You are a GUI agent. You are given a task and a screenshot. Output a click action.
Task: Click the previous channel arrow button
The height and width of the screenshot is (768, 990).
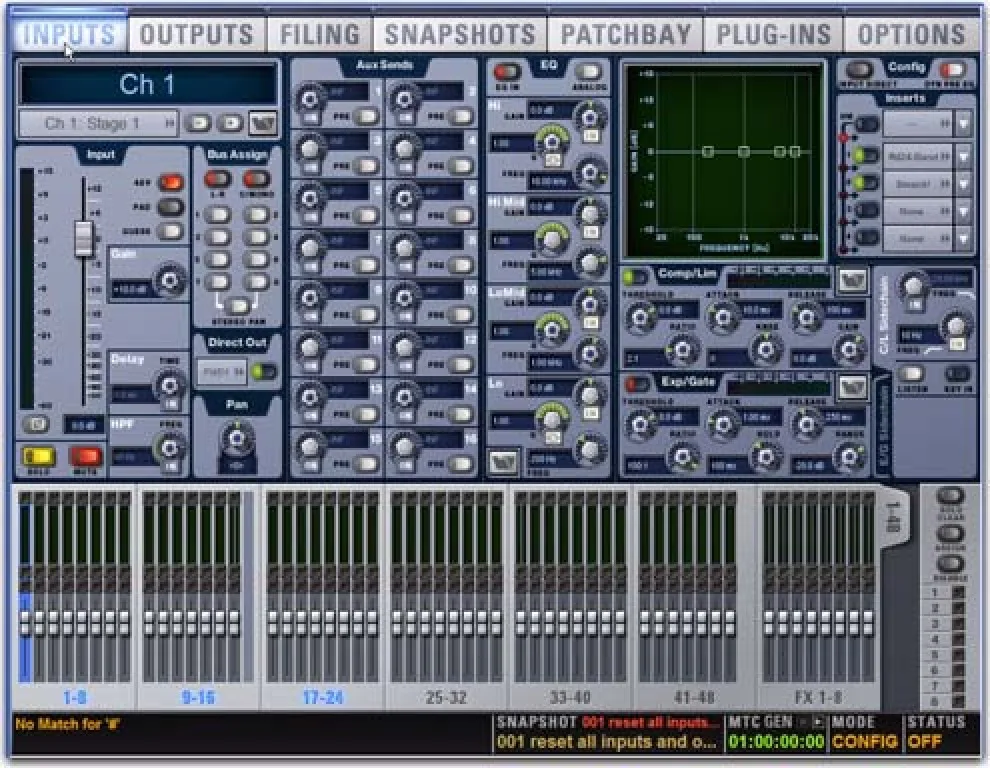pyautogui.click(x=198, y=123)
